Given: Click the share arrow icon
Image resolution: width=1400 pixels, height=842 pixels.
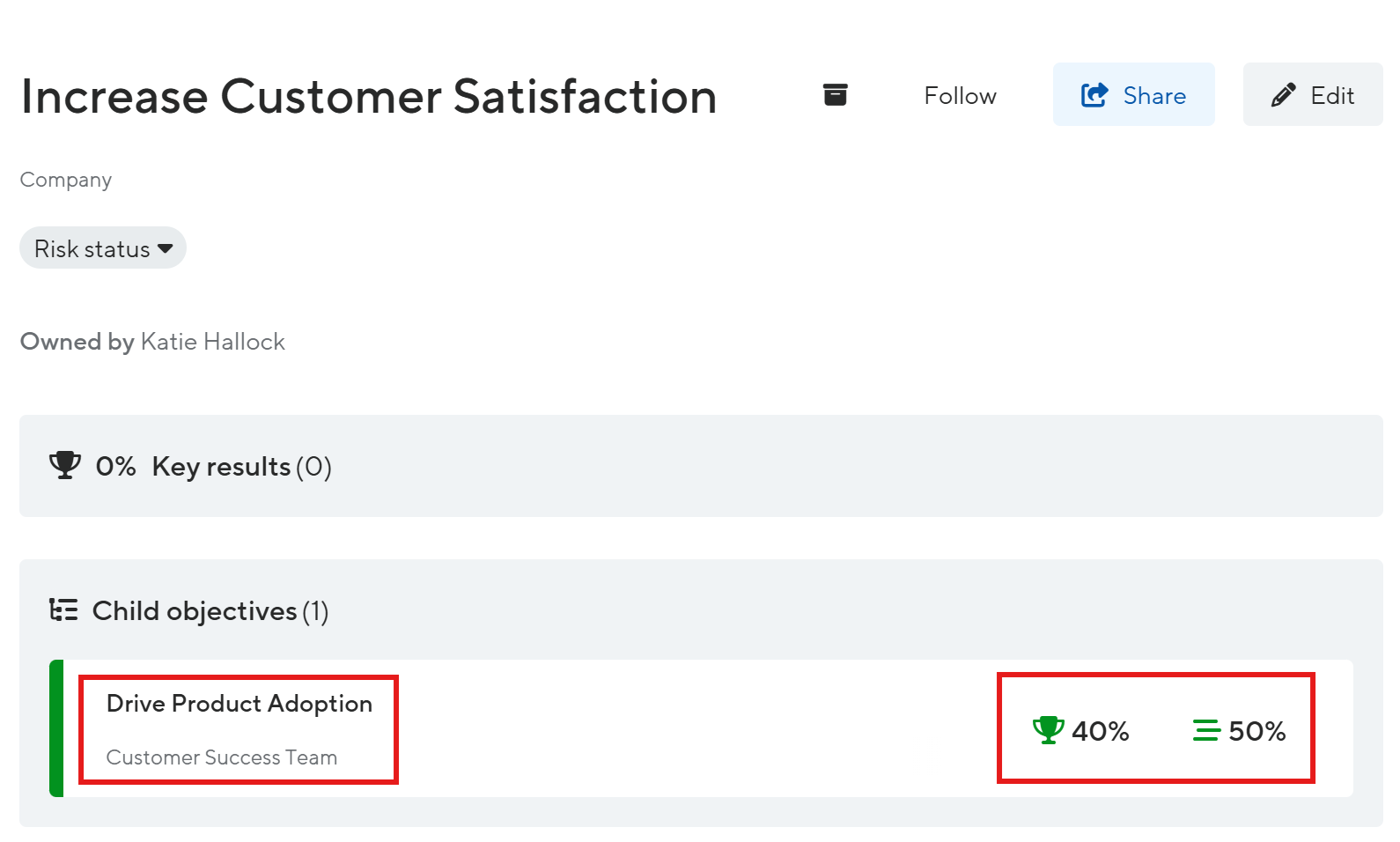Looking at the screenshot, I should point(1094,94).
